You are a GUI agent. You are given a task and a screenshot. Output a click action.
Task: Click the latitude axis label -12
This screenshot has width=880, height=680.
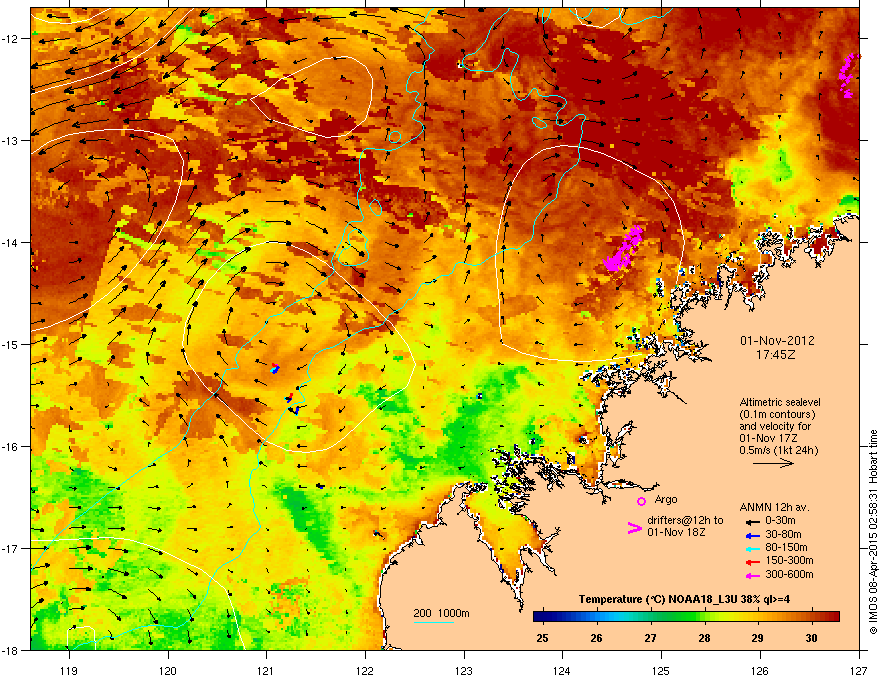point(9,39)
